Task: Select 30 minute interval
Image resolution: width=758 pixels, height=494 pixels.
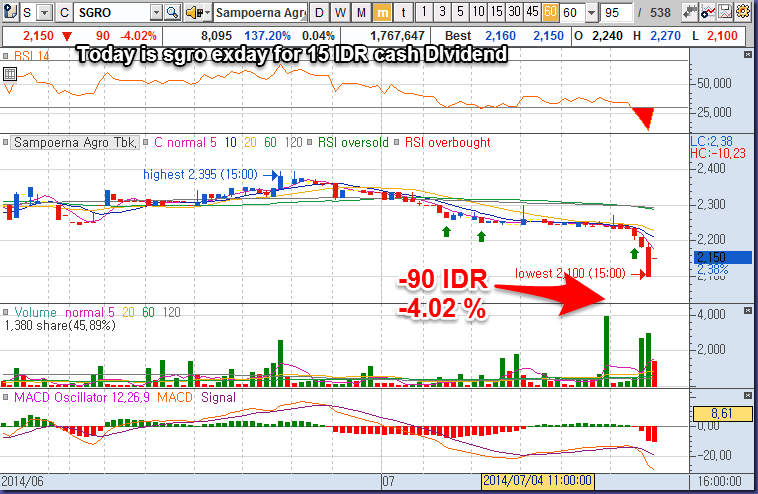Action: point(514,12)
